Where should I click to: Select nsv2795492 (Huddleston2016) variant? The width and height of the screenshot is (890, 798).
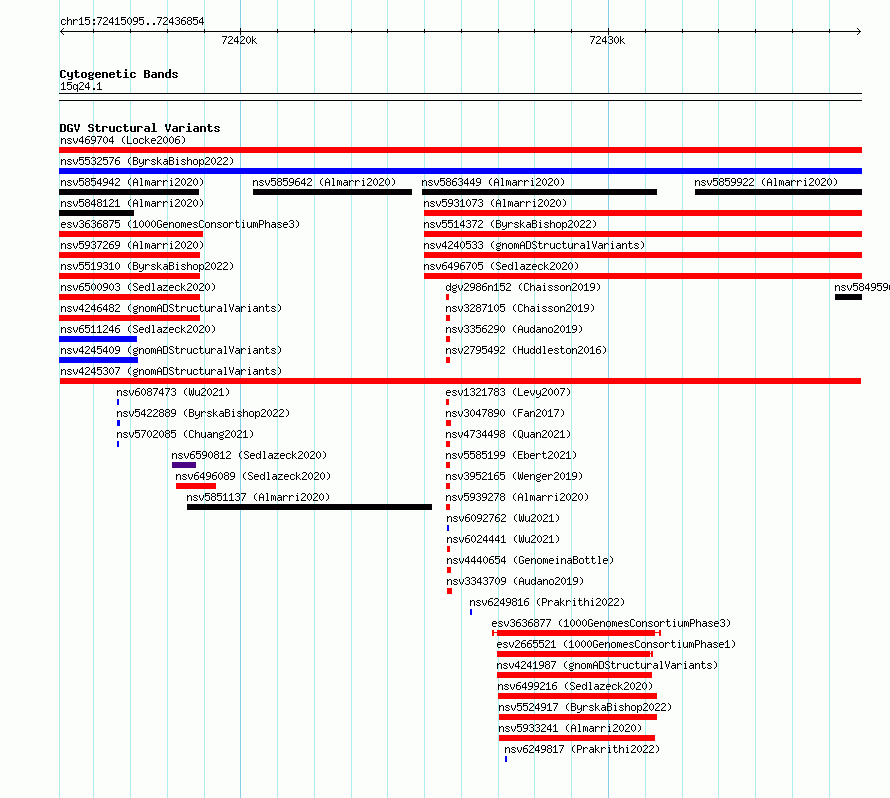pyautogui.click(x=526, y=350)
